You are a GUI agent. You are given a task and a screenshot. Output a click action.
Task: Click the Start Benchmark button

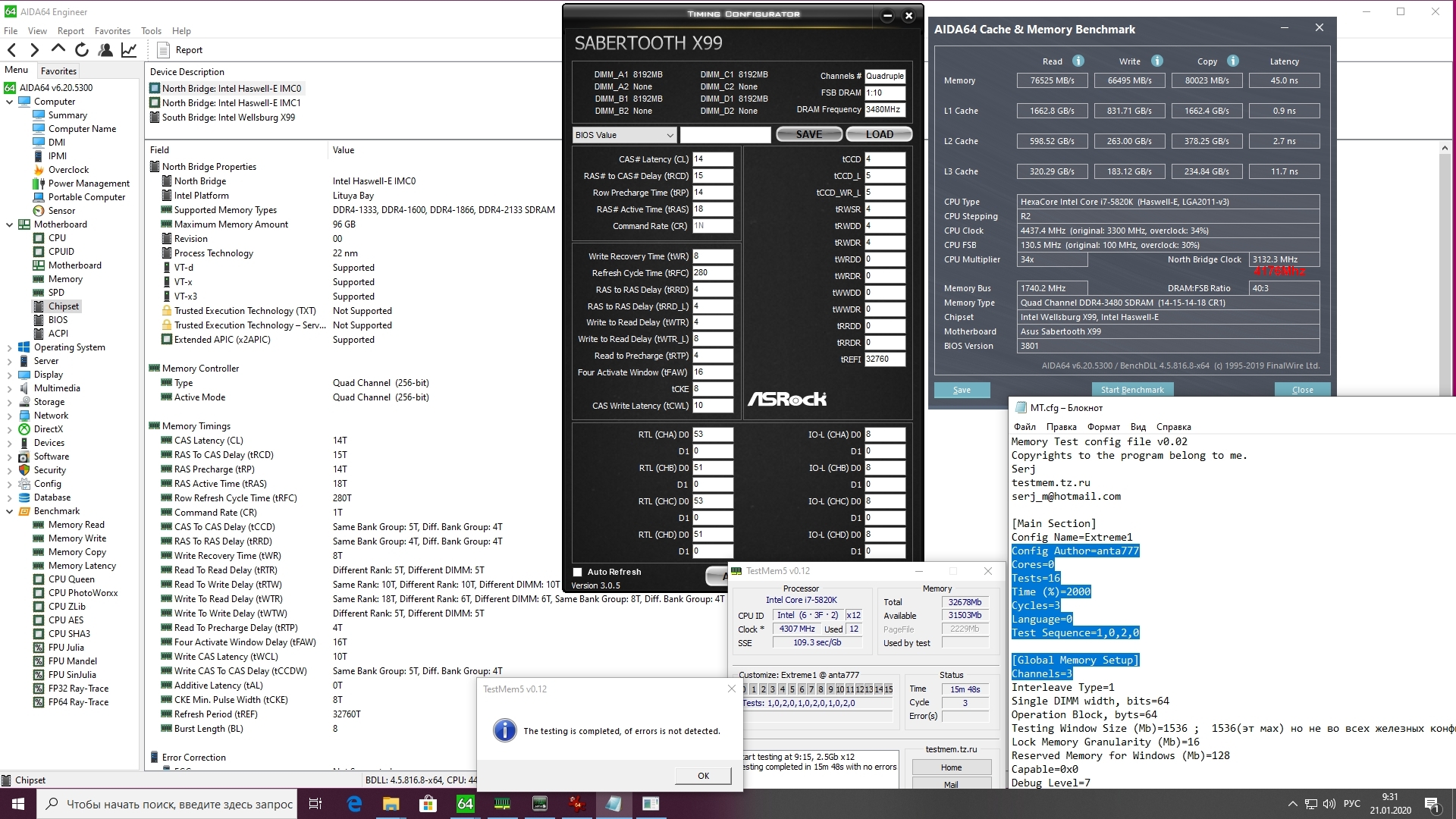(1131, 390)
